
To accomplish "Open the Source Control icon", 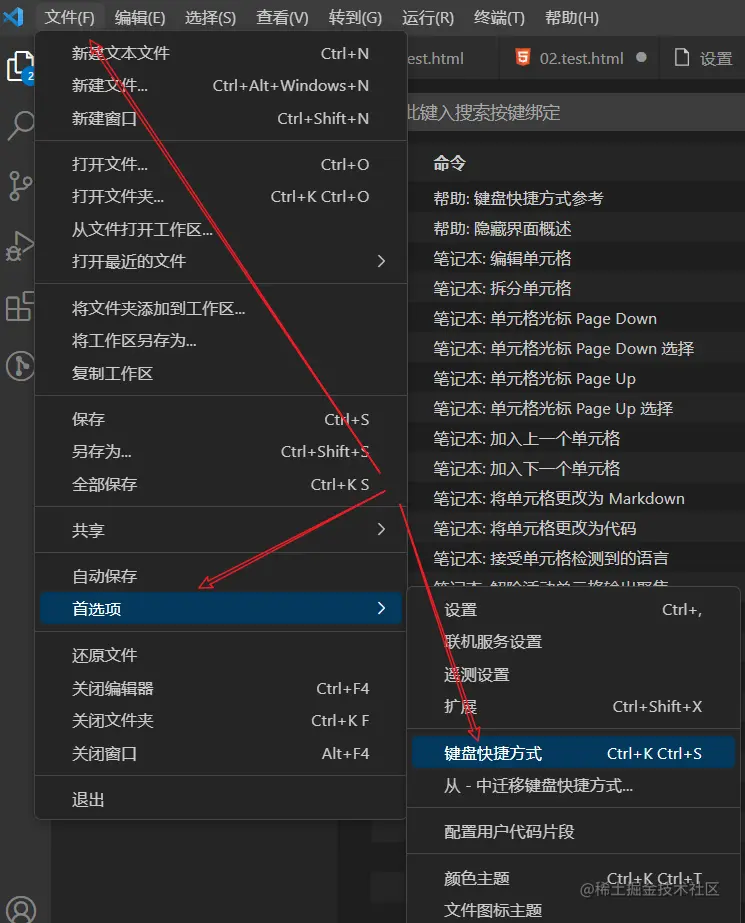I will coord(20,186).
